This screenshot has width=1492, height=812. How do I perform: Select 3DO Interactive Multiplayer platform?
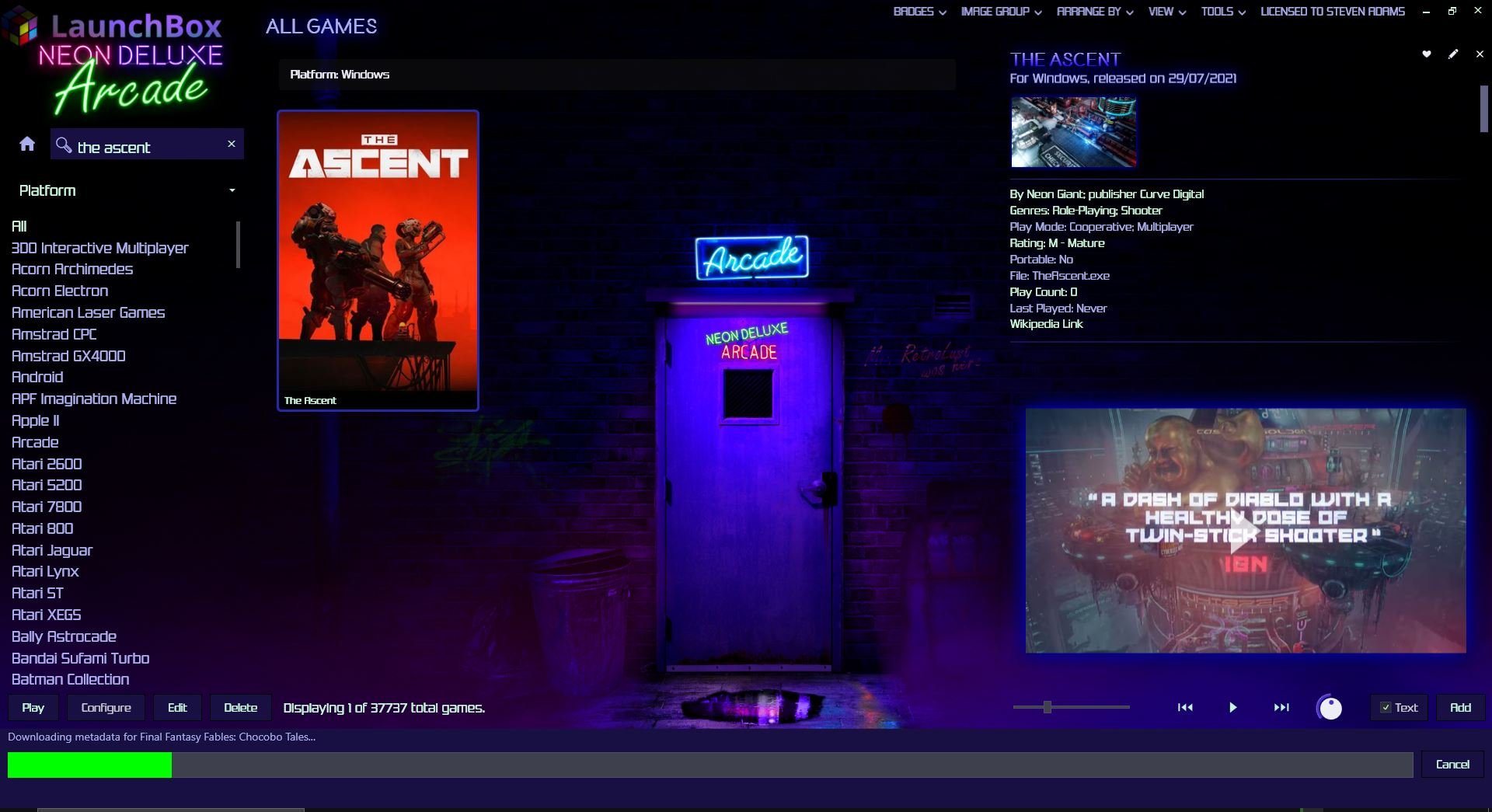[x=99, y=248]
